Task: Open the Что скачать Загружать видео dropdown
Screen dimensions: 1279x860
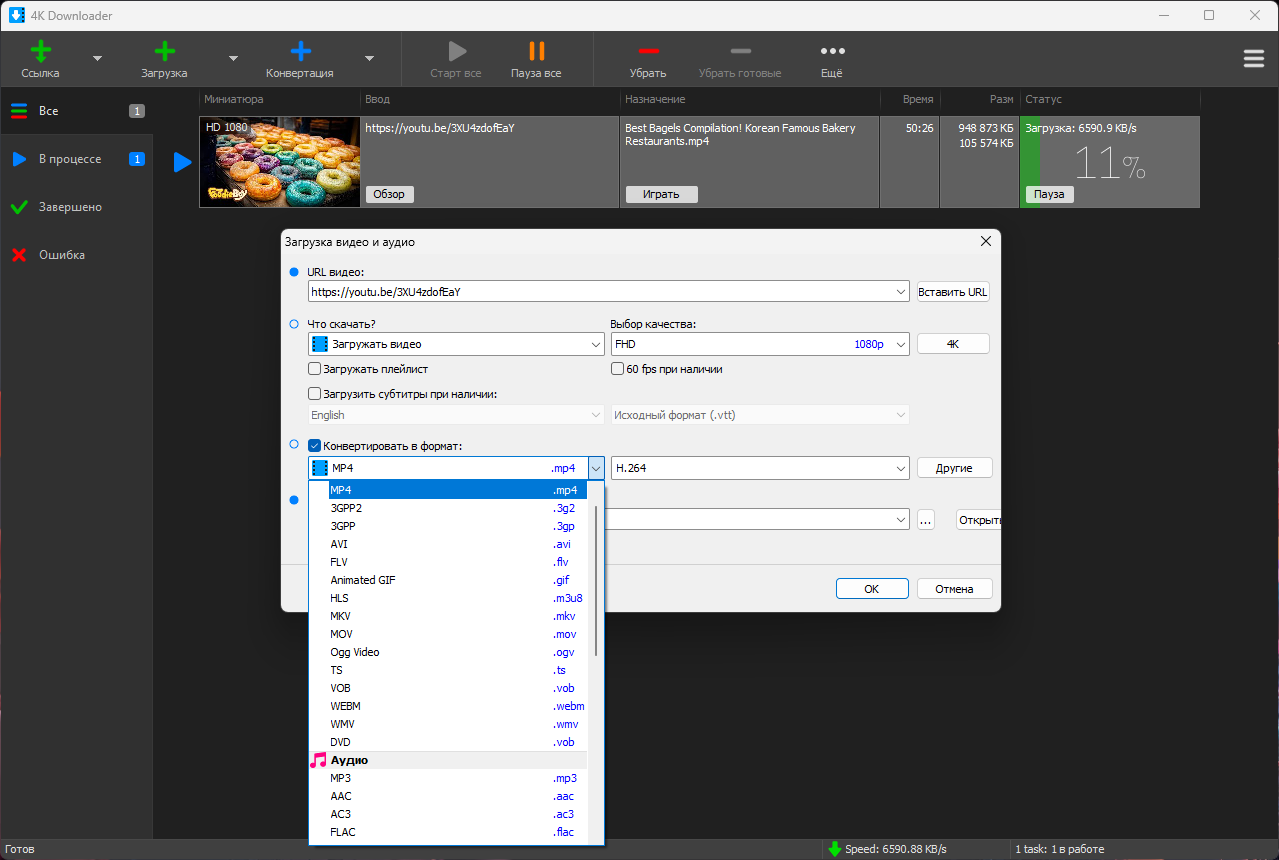Action: pyautogui.click(x=596, y=344)
